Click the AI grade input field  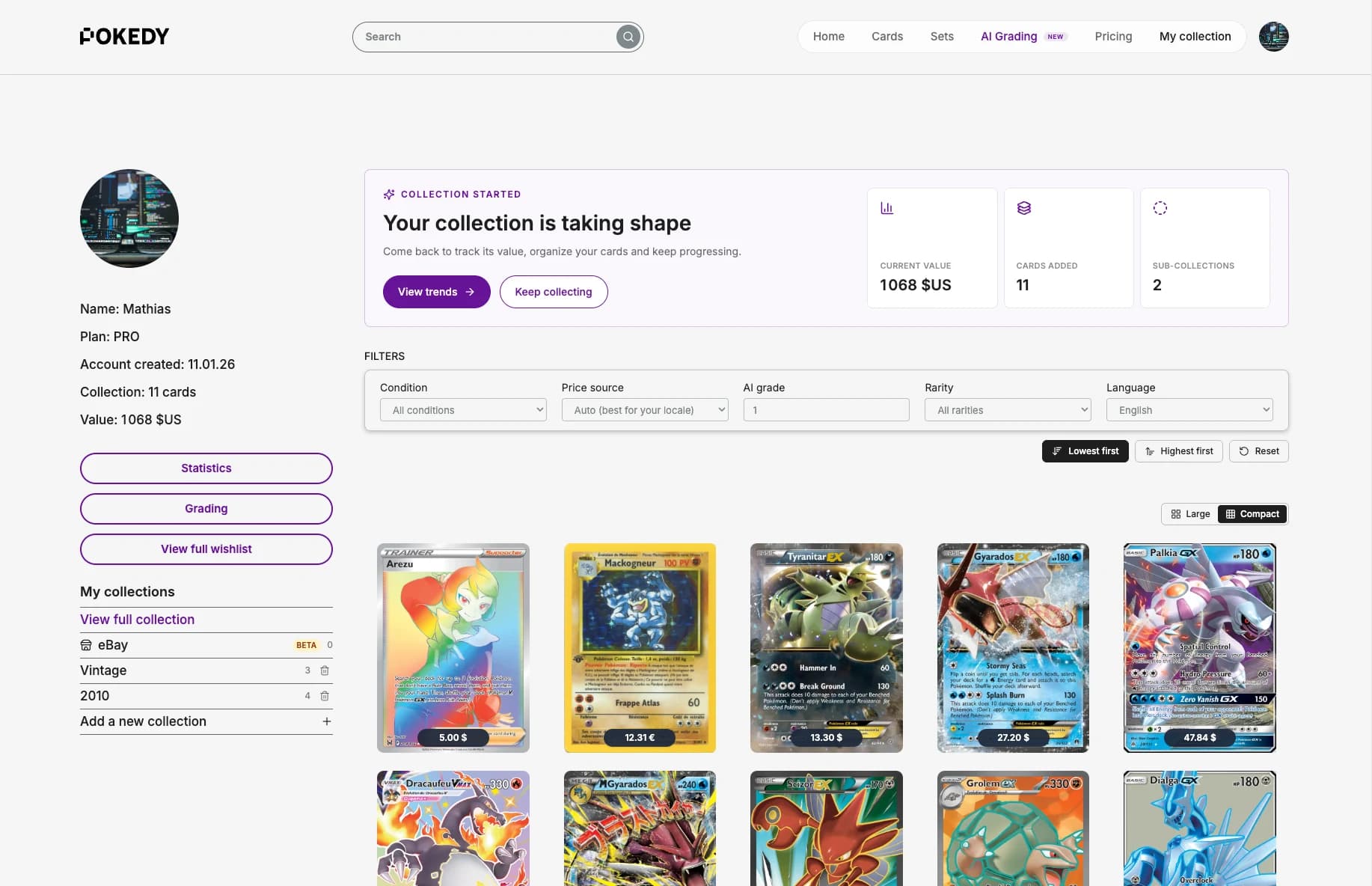pos(827,410)
